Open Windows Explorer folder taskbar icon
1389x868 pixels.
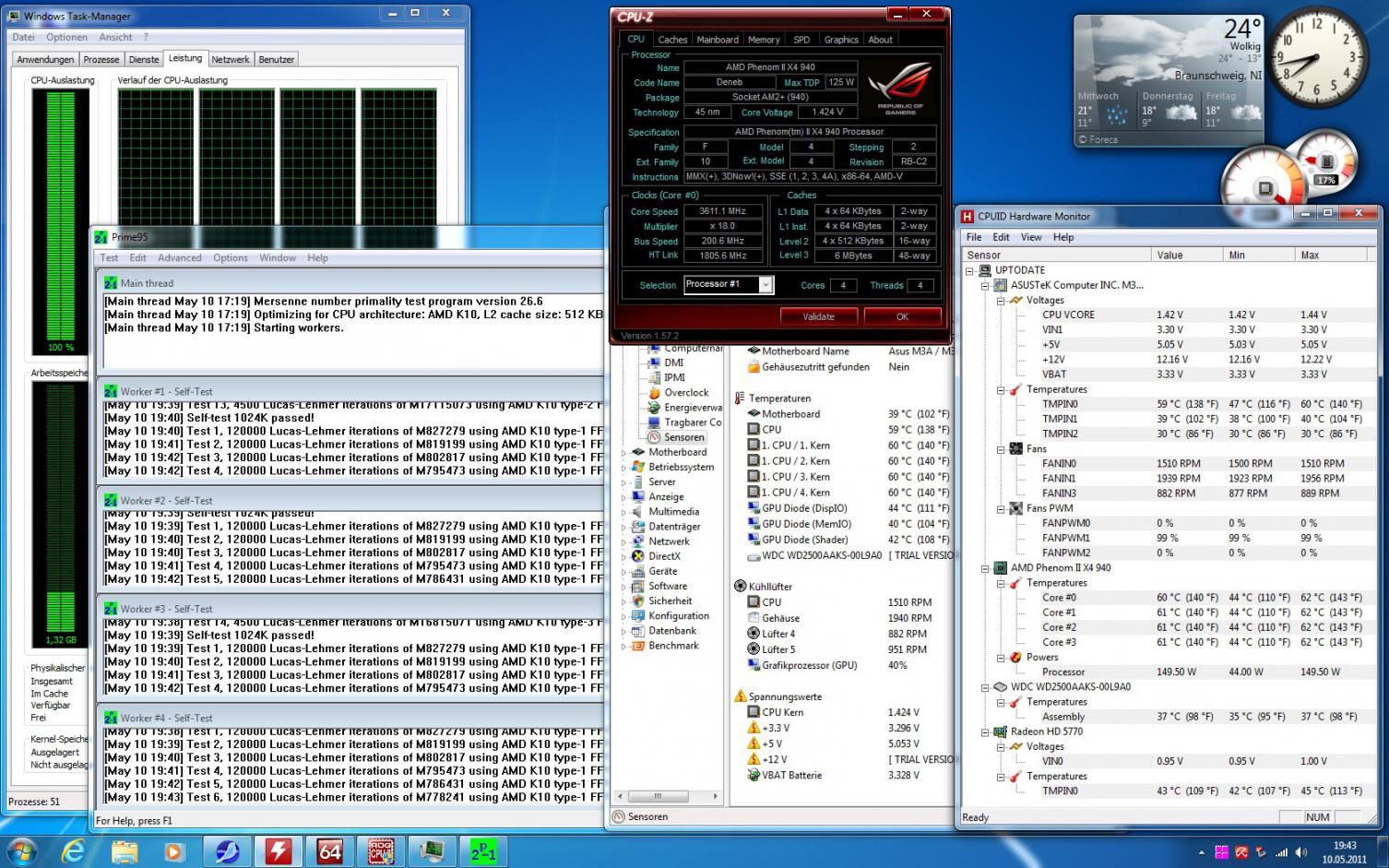(124, 850)
